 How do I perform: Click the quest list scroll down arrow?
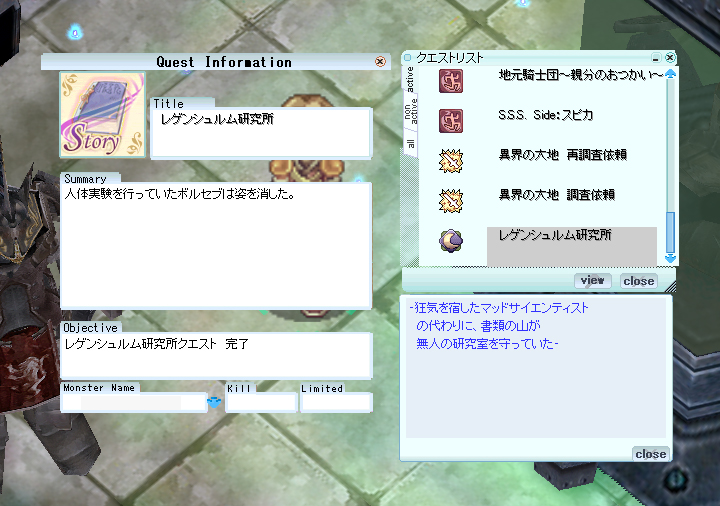(x=670, y=258)
